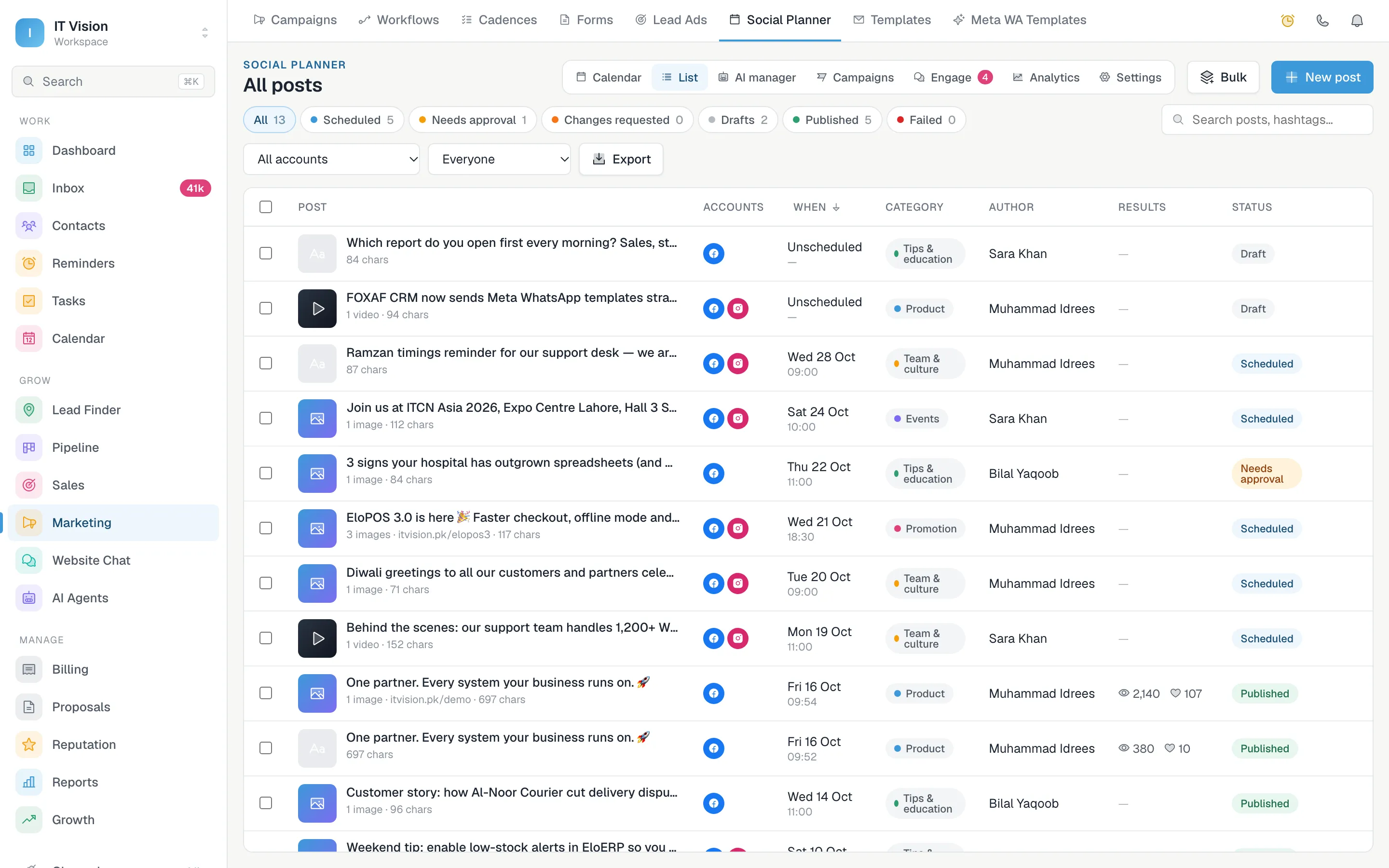Click the Search posts, hashtags field
The image size is (1389, 868).
pos(1267,120)
